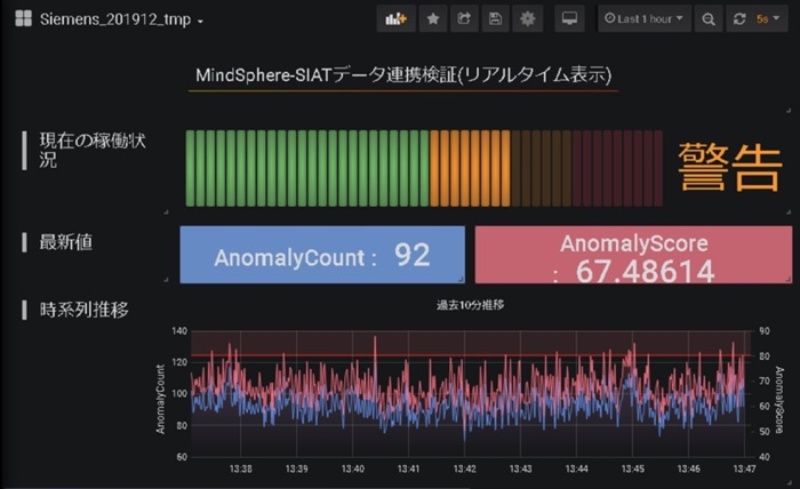This screenshot has height=489, width=800.
Task: Click the AnomalyCount left axis label
Action: (161, 399)
